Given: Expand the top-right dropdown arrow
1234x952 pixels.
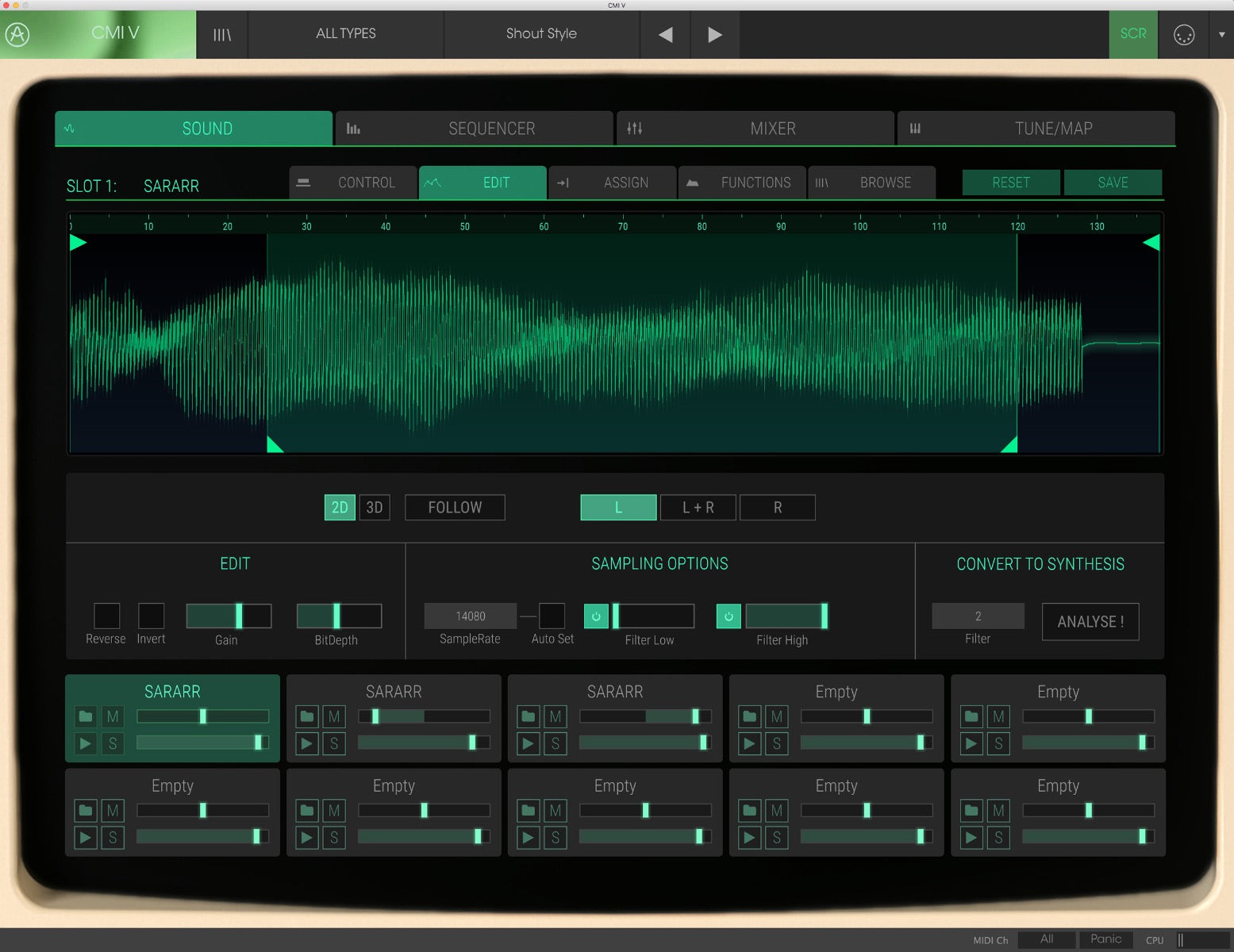Looking at the screenshot, I should pyautogui.click(x=1221, y=34).
